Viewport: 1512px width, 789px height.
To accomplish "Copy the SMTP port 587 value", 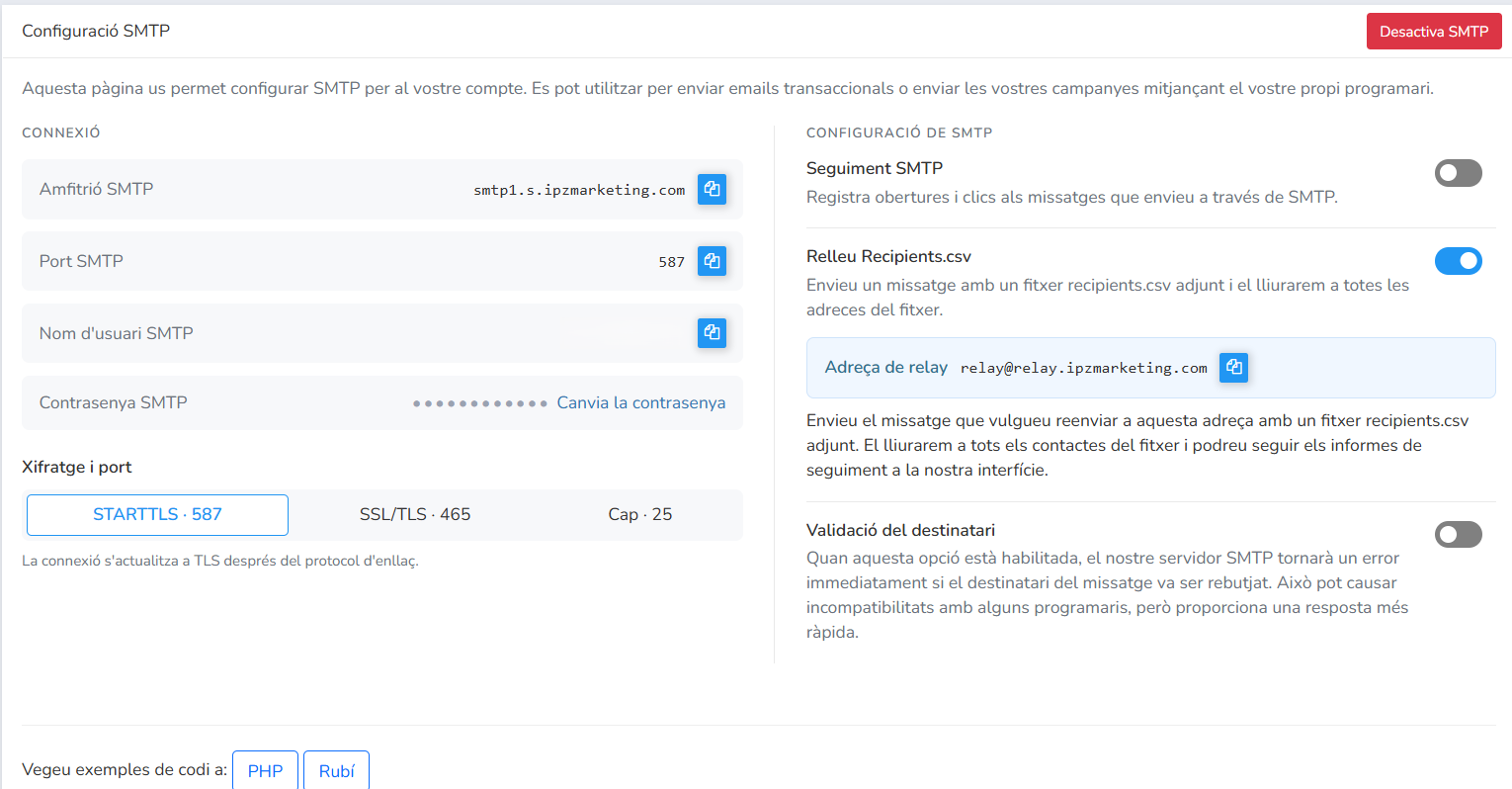I will (712, 261).
